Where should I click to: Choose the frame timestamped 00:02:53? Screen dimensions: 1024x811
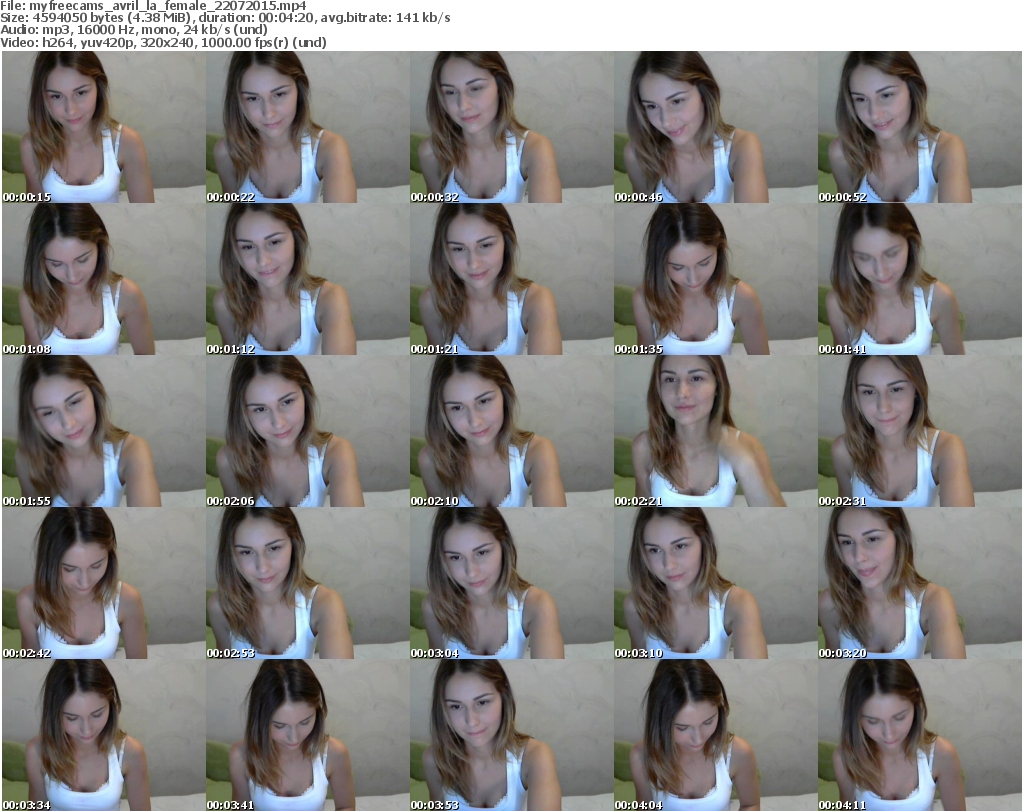pos(308,583)
